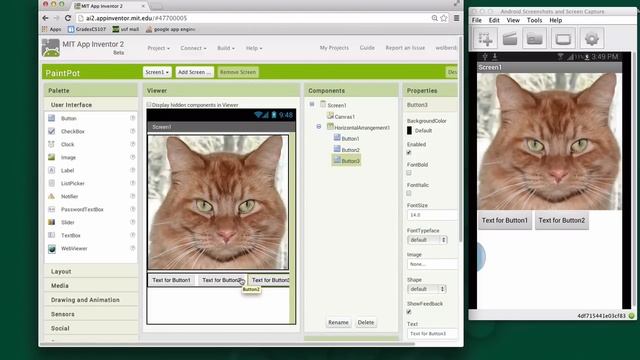Open the FontTypeface dropdown
The height and width of the screenshot is (360, 640).
(427, 240)
